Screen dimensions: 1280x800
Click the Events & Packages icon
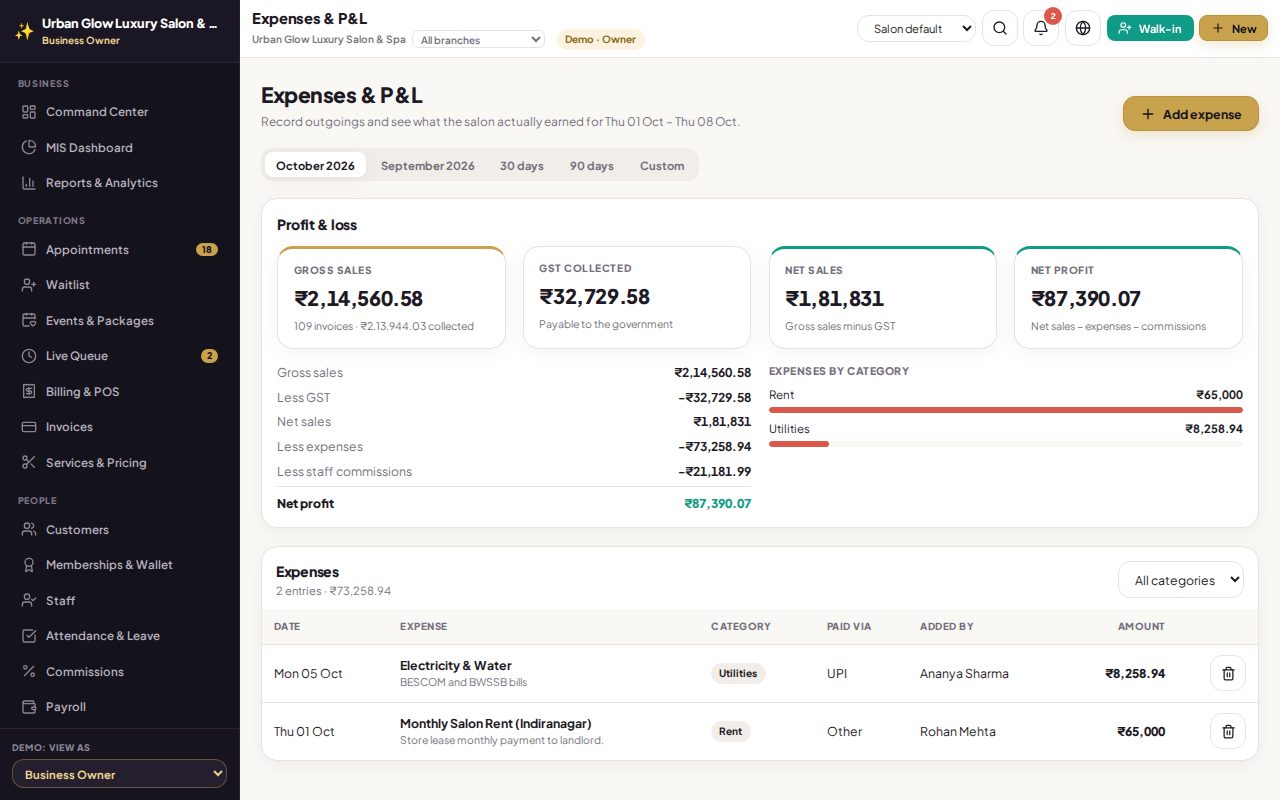pyautogui.click(x=29, y=320)
